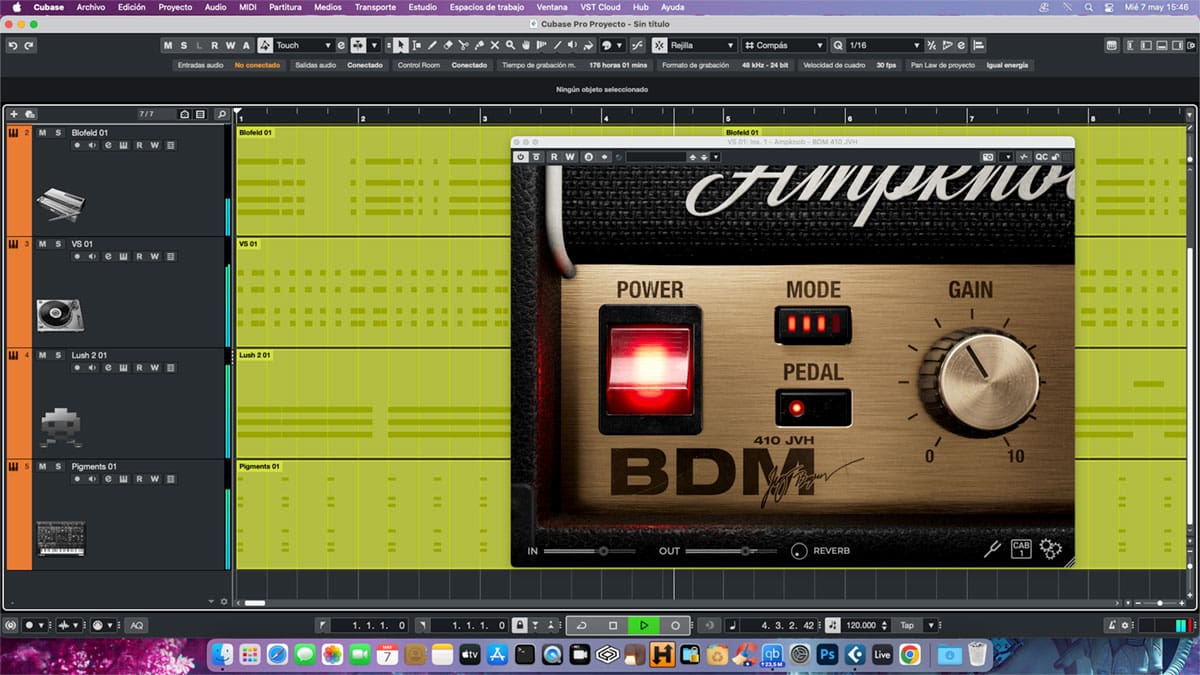
Task: Click the Stop button in transport
Action: [x=613, y=625]
